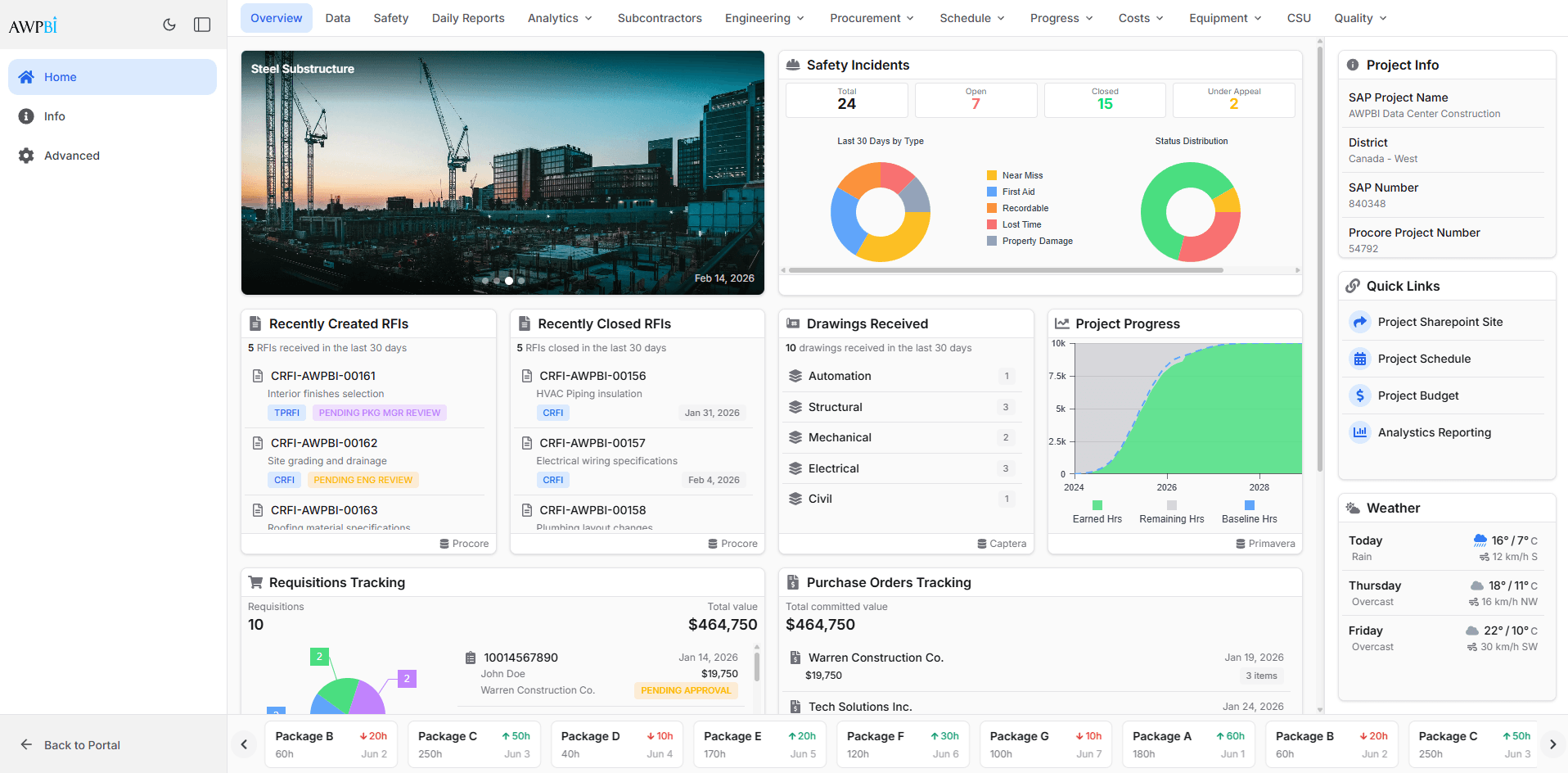
Task: Collapse the sidebar panel icon
Action: click(x=202, y=25)
